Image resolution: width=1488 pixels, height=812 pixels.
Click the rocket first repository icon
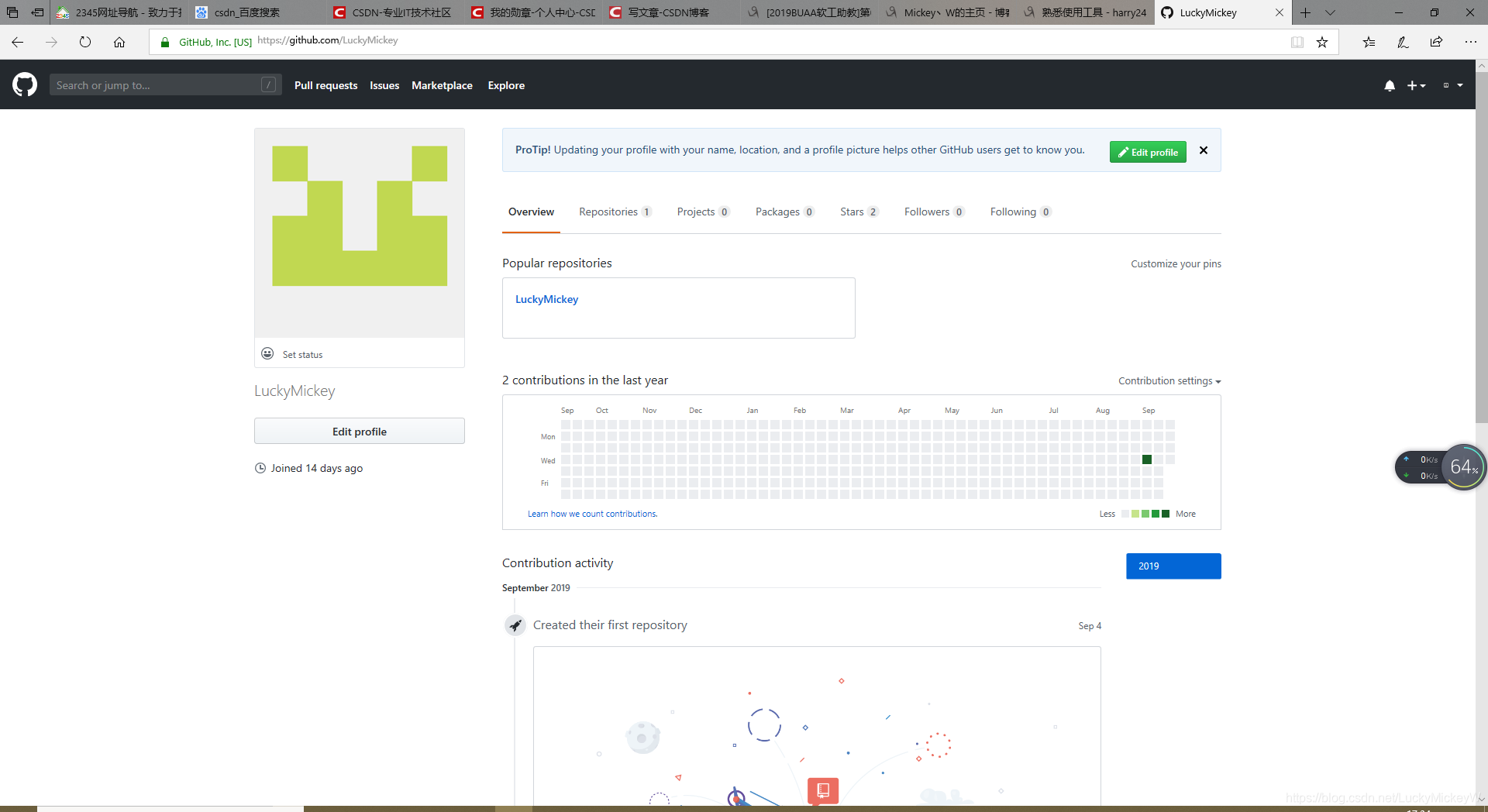pos(515,624)
